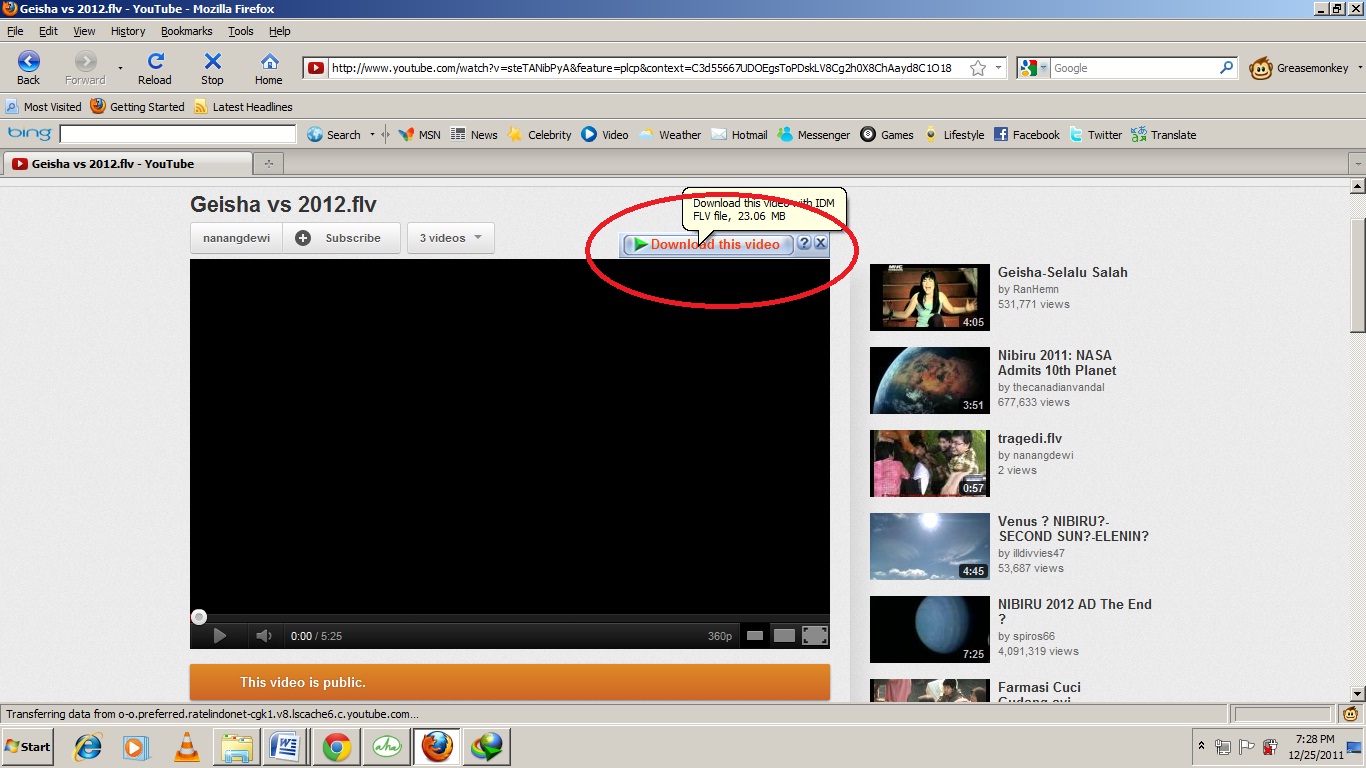Screen dimensions: 1366x768
Task: Open the back/forward history dropdown arrow
Action: [120, 68]
